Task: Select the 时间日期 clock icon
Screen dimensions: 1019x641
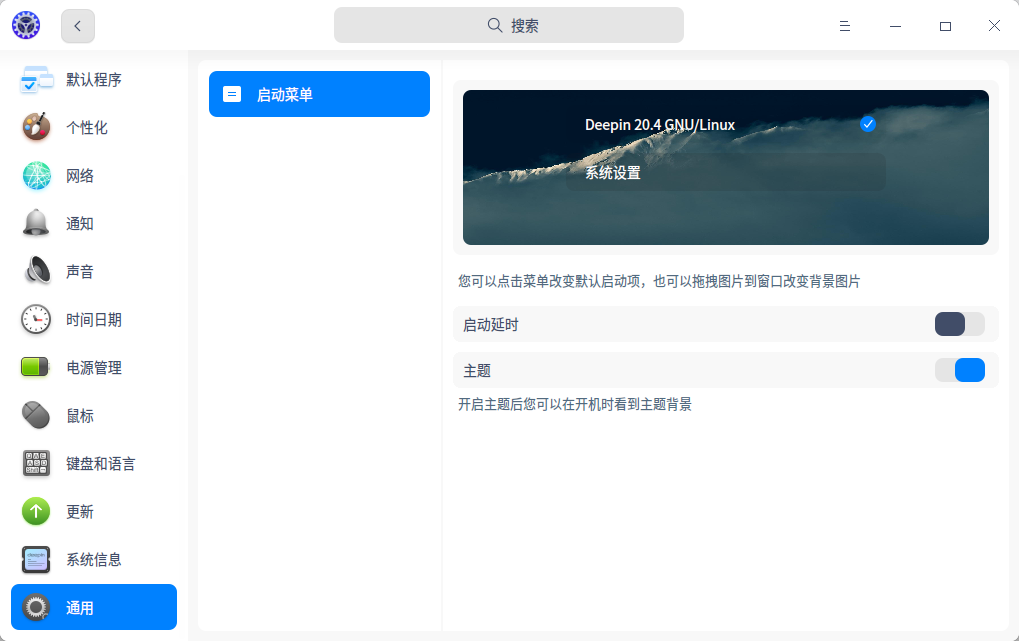Action: click(x=34, y=319)
